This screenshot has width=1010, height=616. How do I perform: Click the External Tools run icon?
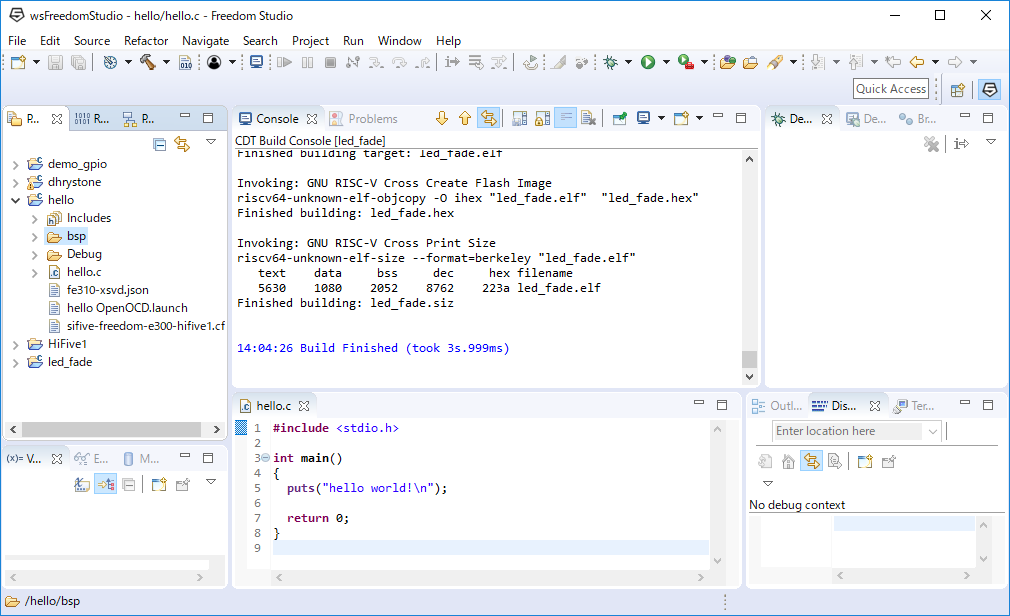pos(686,63)
